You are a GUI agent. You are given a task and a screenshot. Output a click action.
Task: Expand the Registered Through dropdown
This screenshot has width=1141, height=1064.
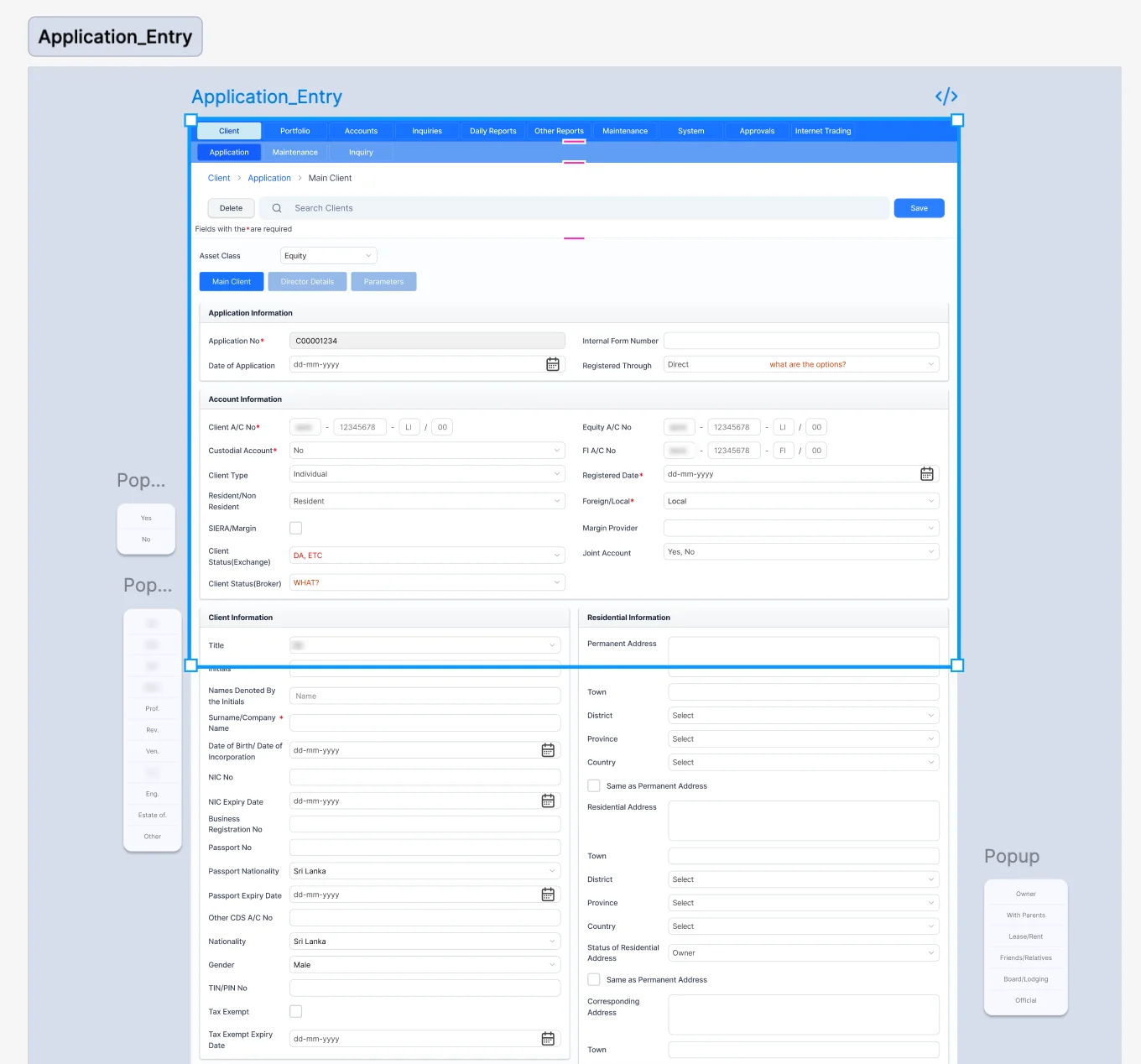point(801,364)
